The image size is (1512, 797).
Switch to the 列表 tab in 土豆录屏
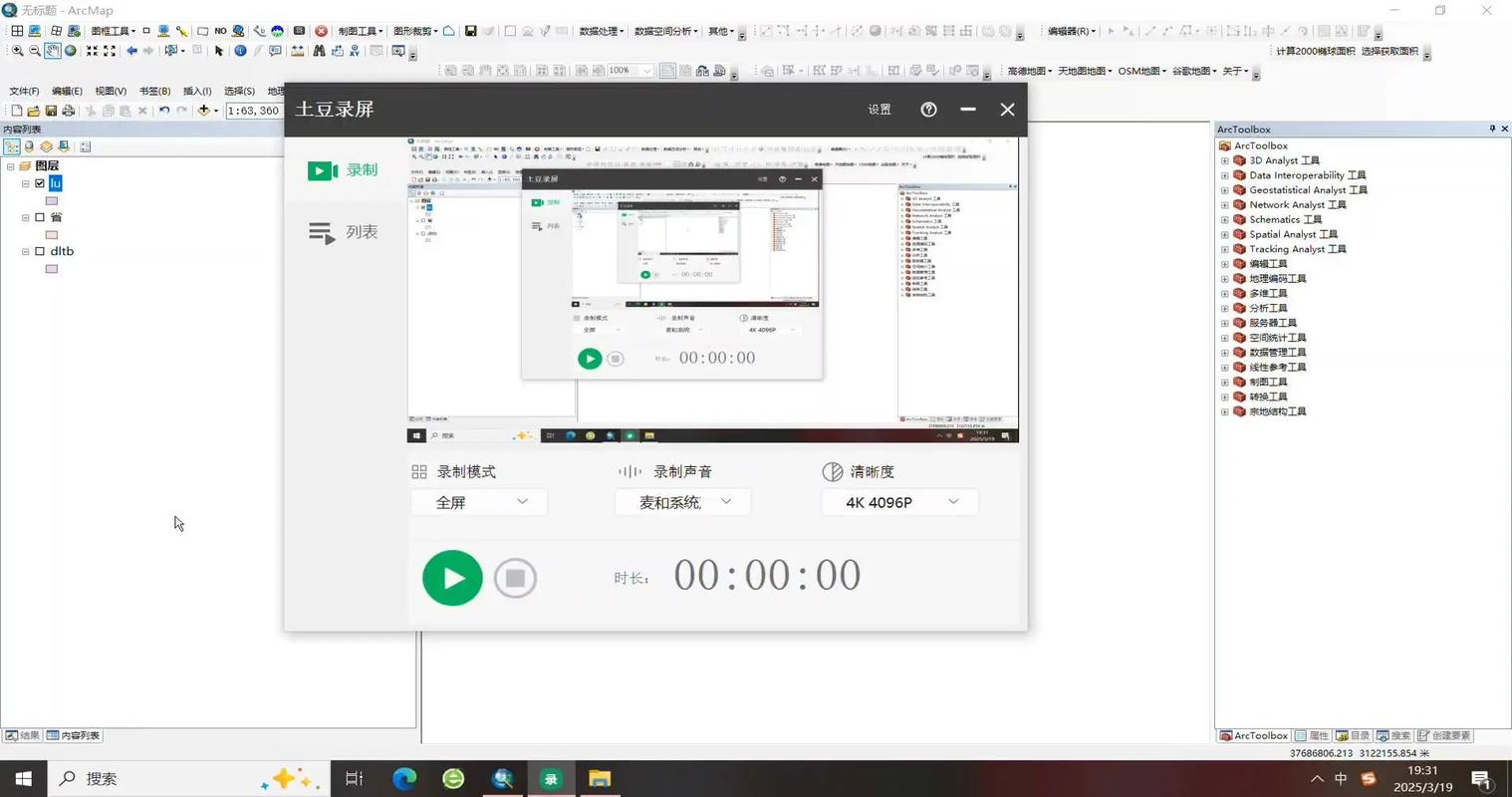tap(344, 232)
